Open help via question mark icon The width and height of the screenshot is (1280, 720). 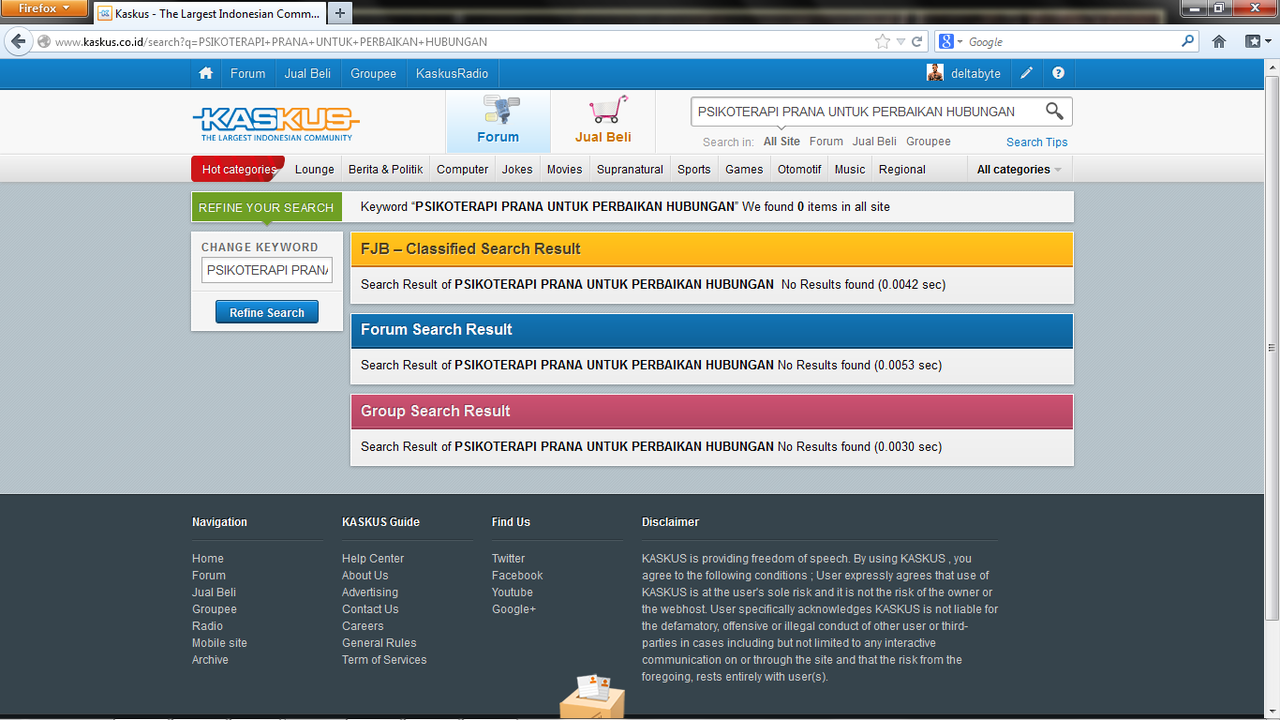1058,73
